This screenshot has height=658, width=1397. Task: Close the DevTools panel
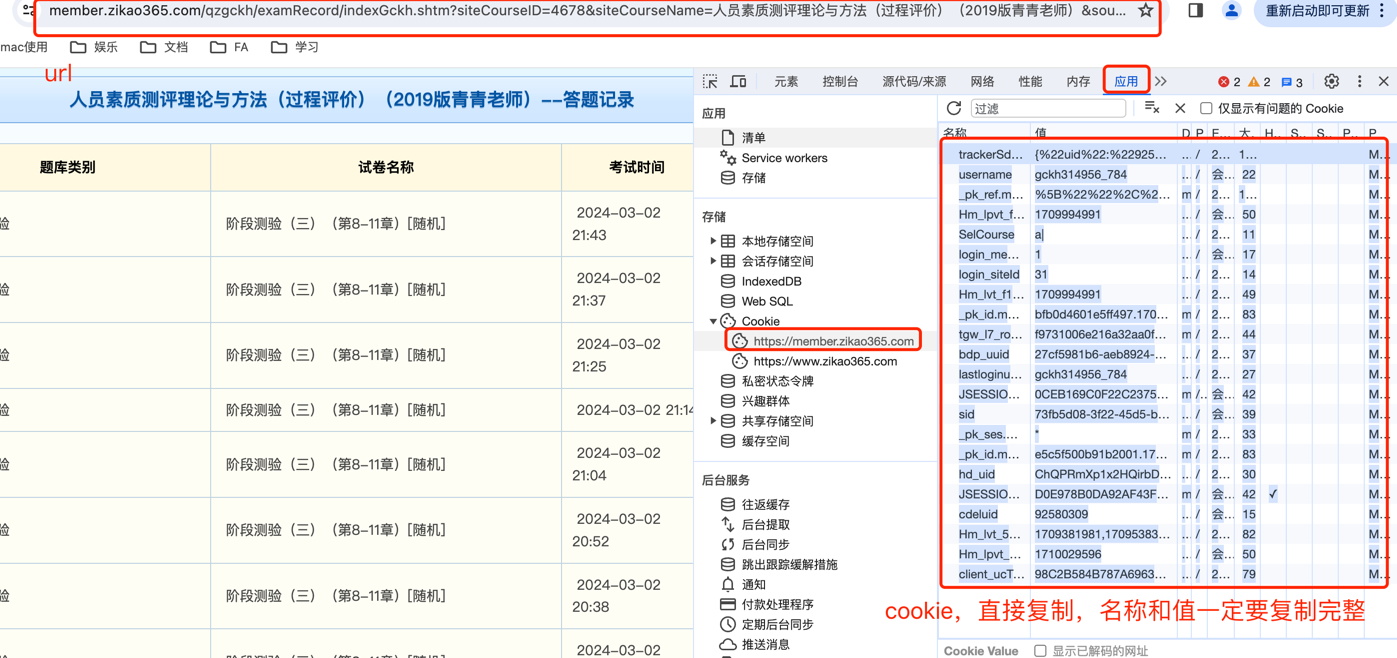pos(1384,82)
